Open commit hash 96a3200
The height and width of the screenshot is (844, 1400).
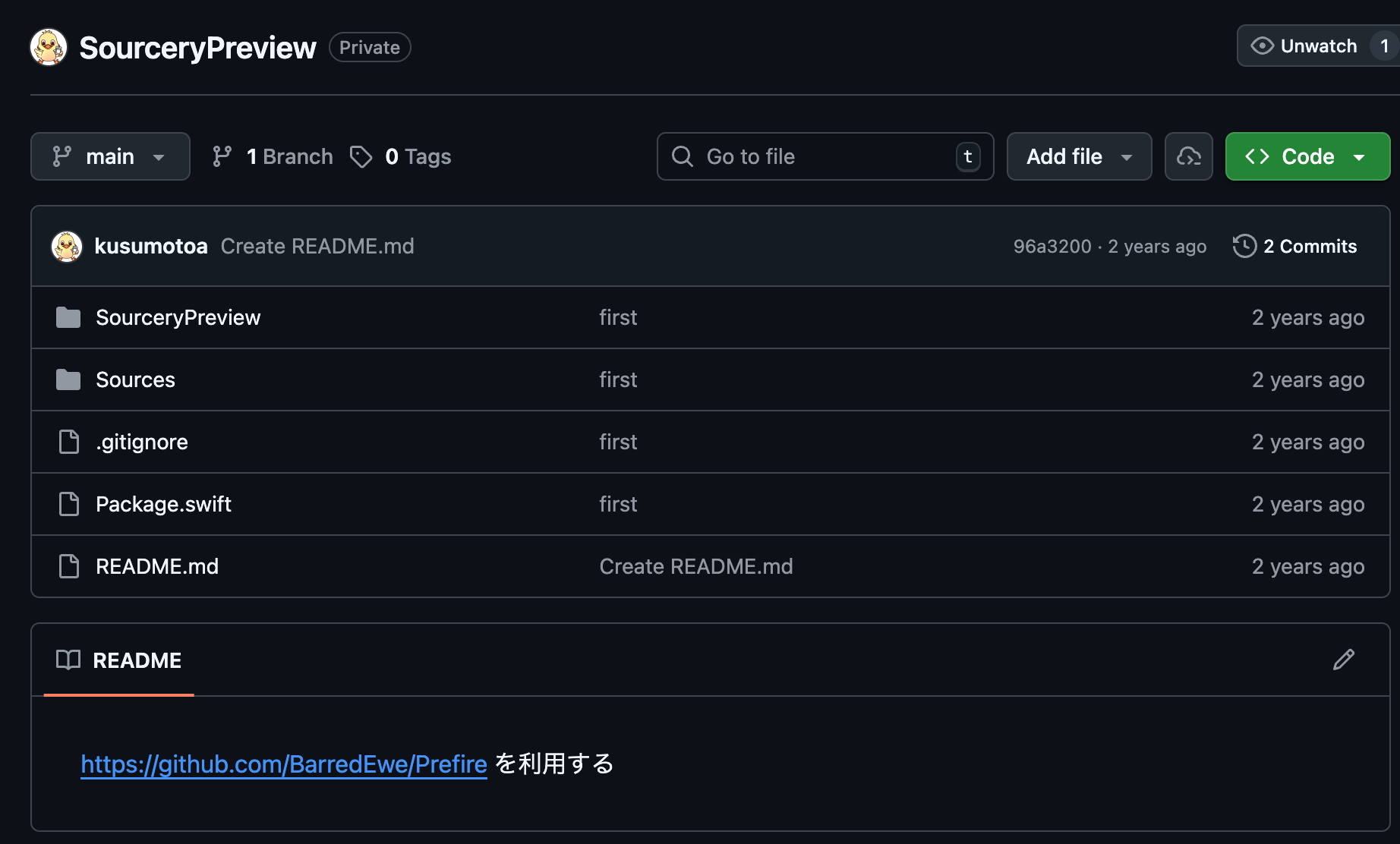point(1052,247)
